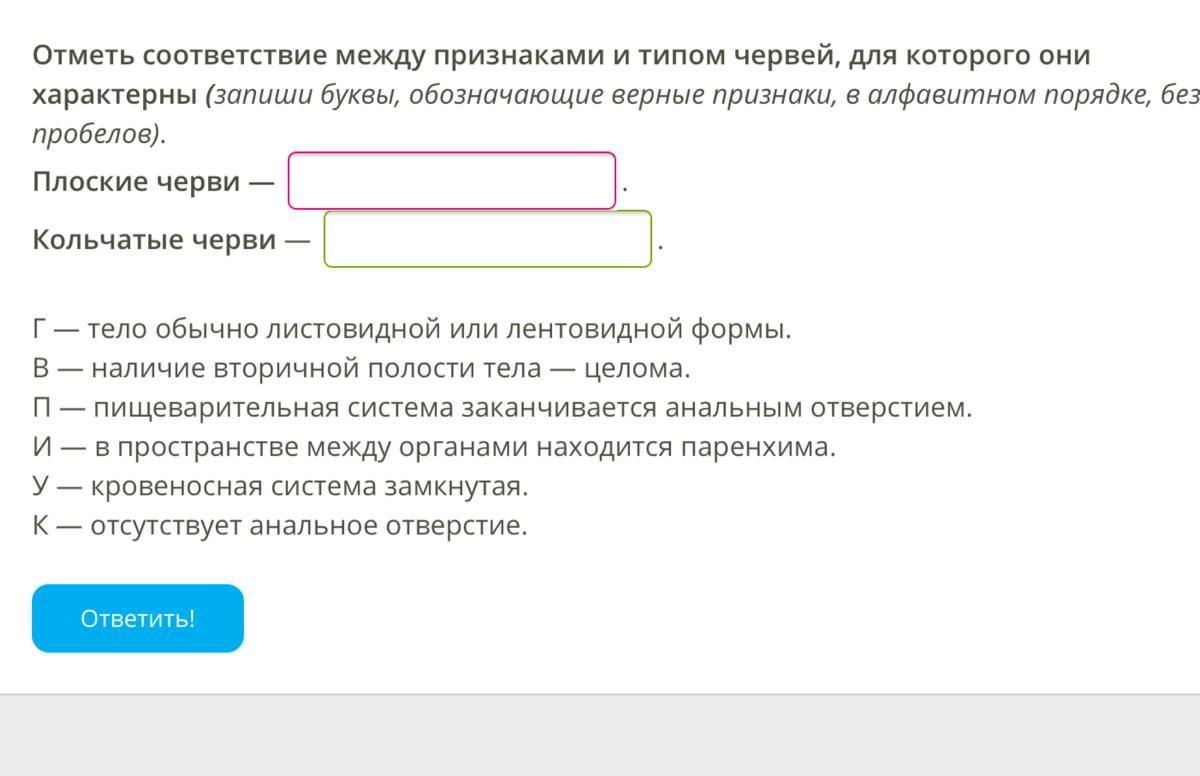The height and width of the screenshot is (776, 1200).
Task: Click the gray footer area below the question
Action: click(x=600, y=736)
